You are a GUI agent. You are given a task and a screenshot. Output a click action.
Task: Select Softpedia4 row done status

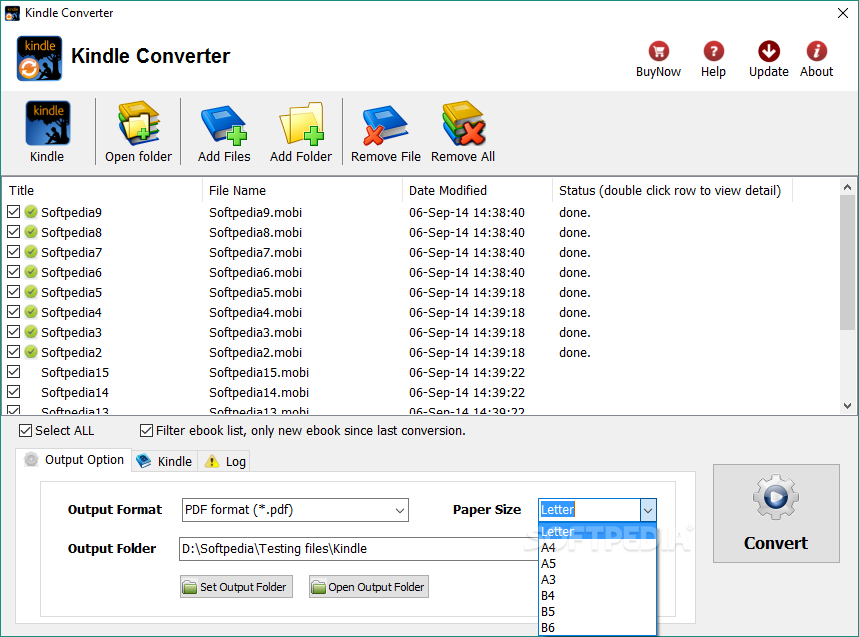coord(575,312)
